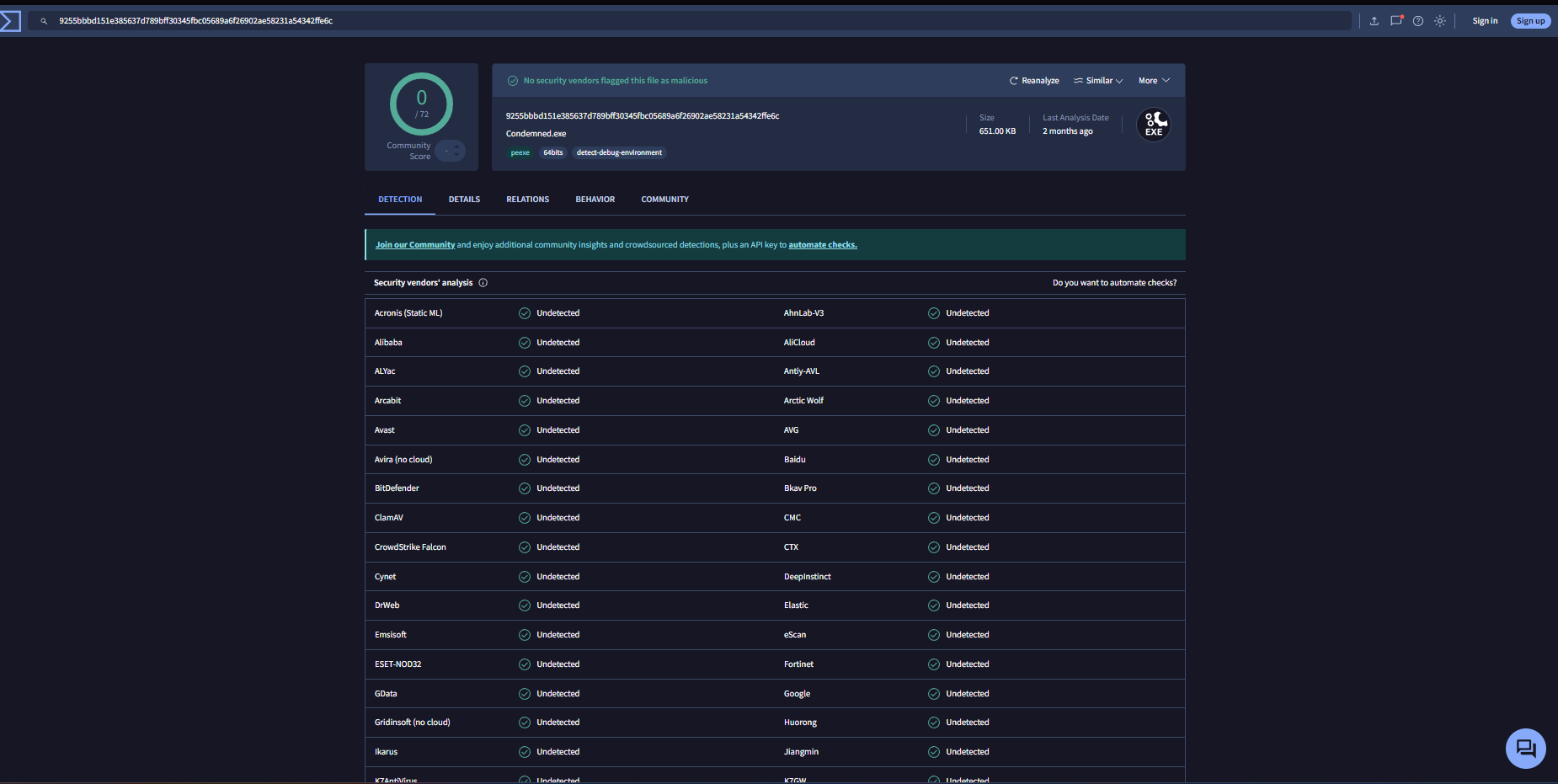Click the check icon in the BitDefender row
Screen dimensions: 1558x784
click(x=525, y=488)
